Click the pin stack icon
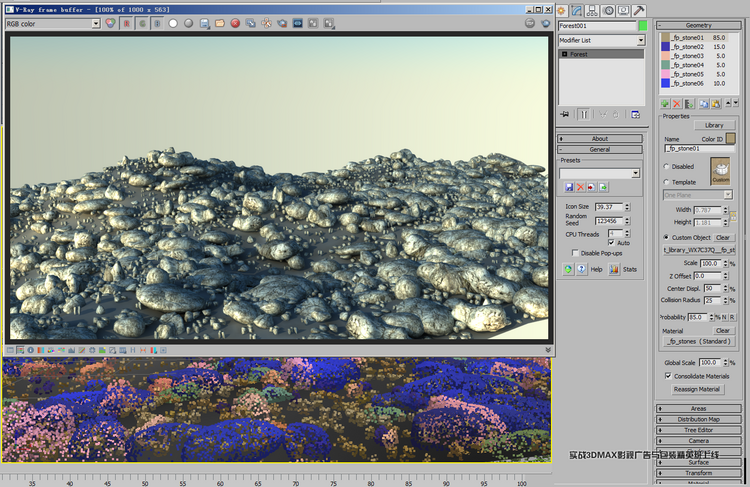This screenshot has width=750, height=487. (565, 114)
